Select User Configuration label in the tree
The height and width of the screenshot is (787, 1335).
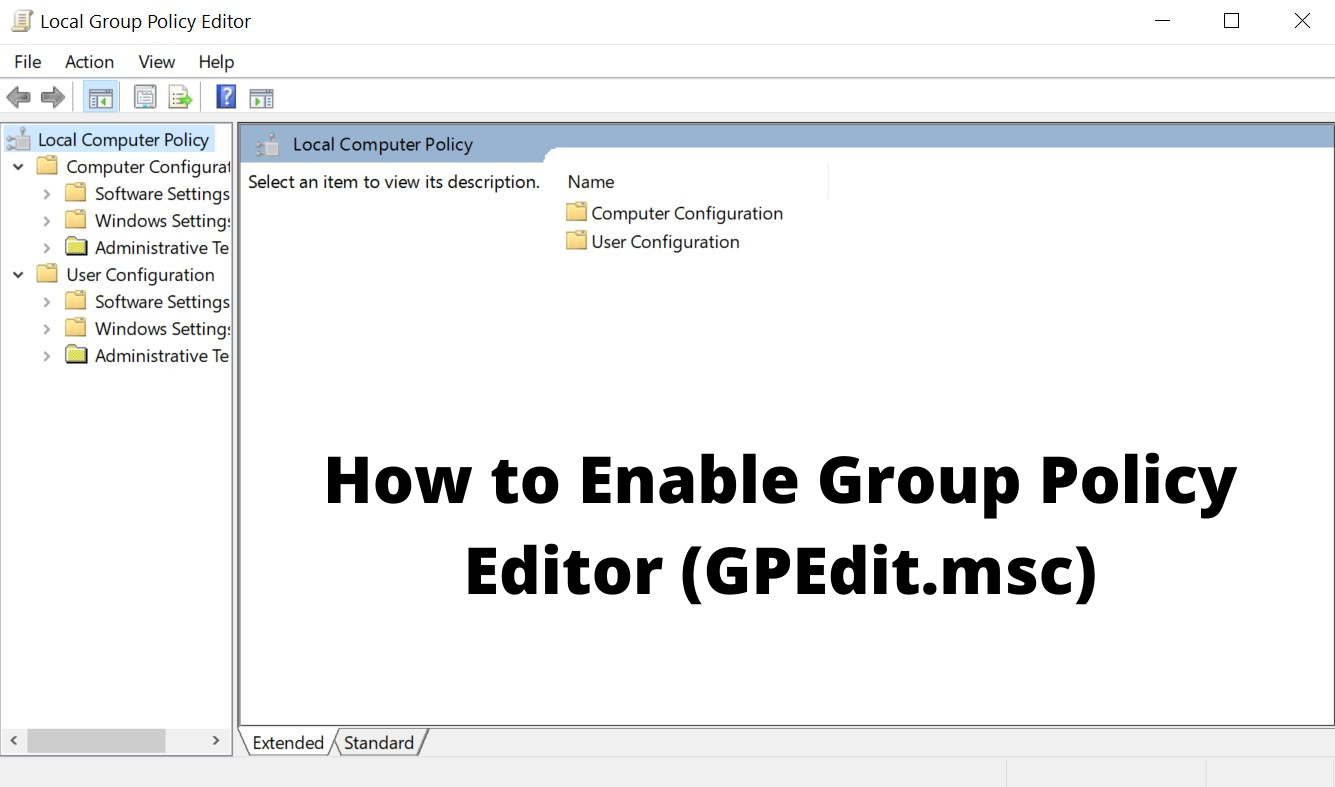tap(140, 275)
